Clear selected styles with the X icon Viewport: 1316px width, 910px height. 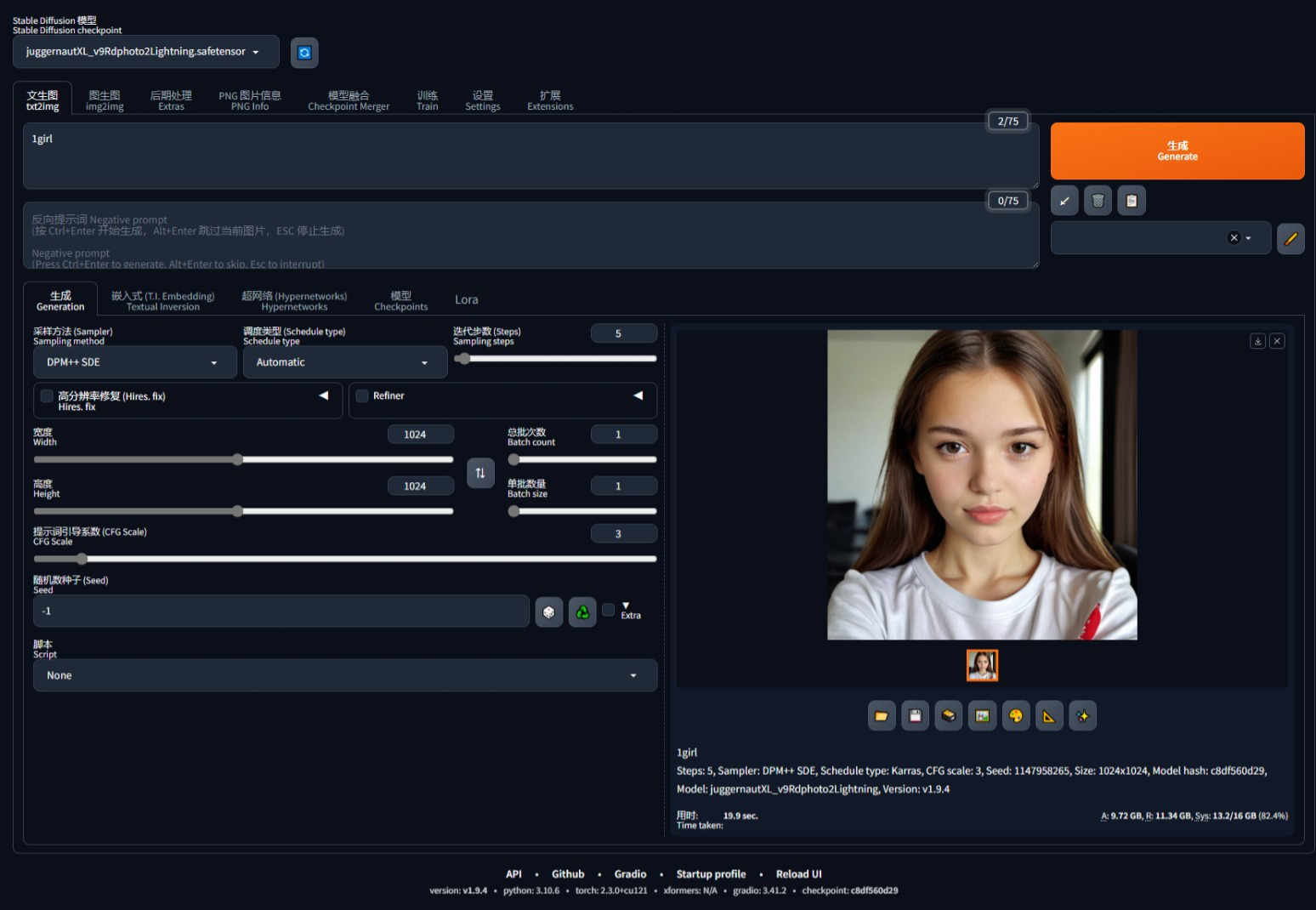(x=1234, y=238)
